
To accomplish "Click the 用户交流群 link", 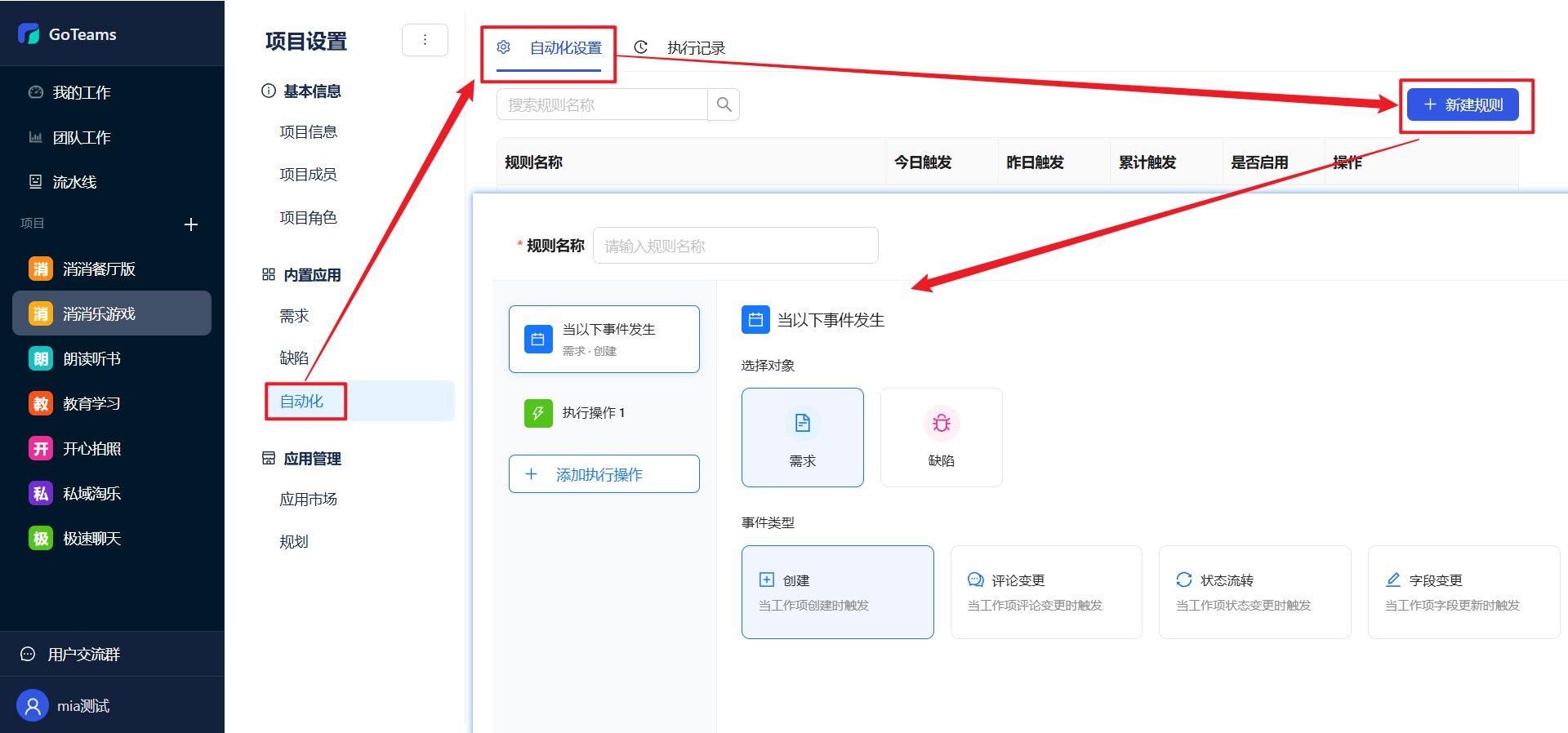I will pos(84,654).
